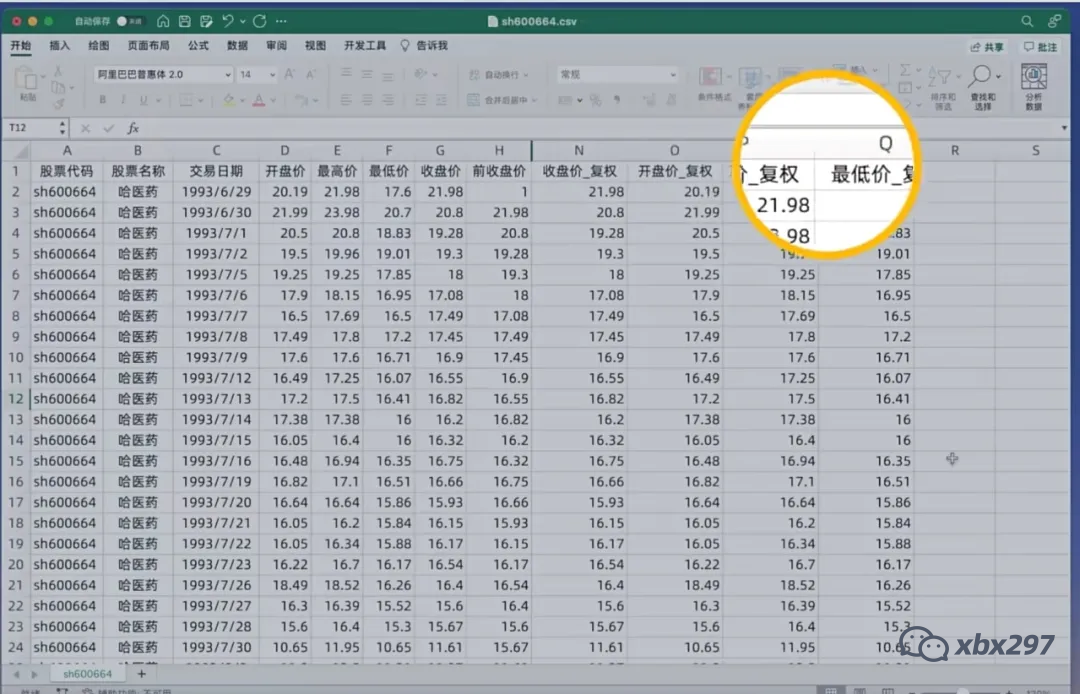
Task: Click the 分析数据 analyze data button
Action: point(1033,86)
